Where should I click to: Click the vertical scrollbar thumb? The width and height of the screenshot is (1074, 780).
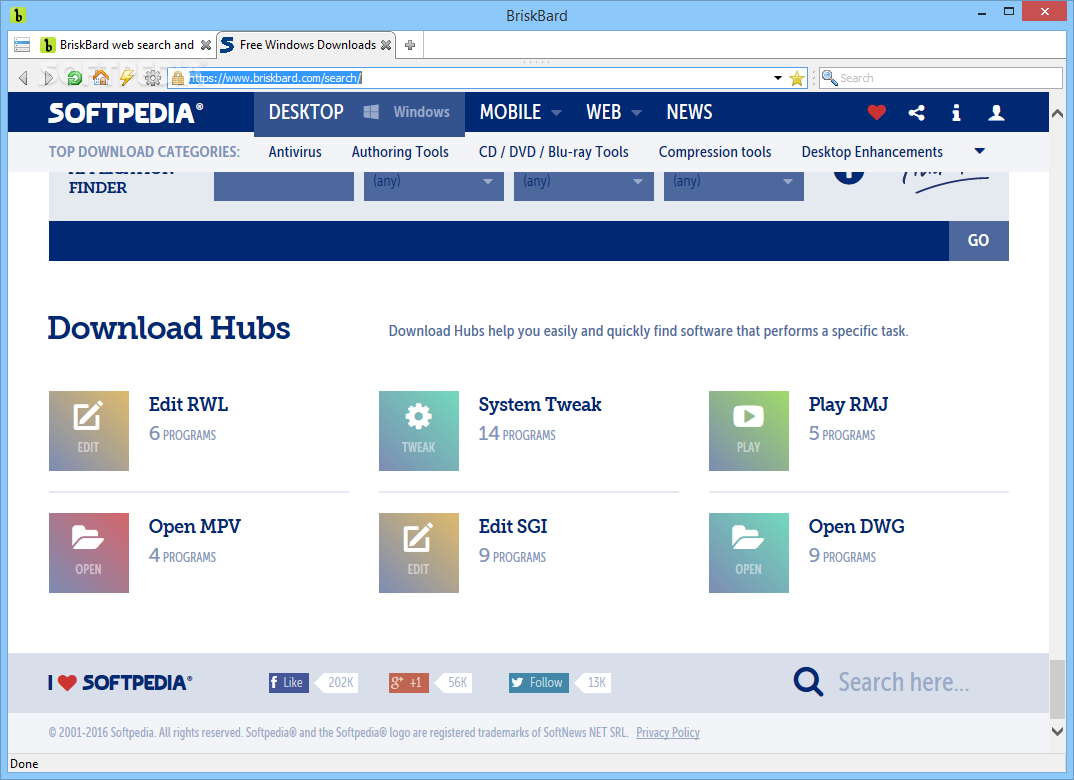[1057, 690]
